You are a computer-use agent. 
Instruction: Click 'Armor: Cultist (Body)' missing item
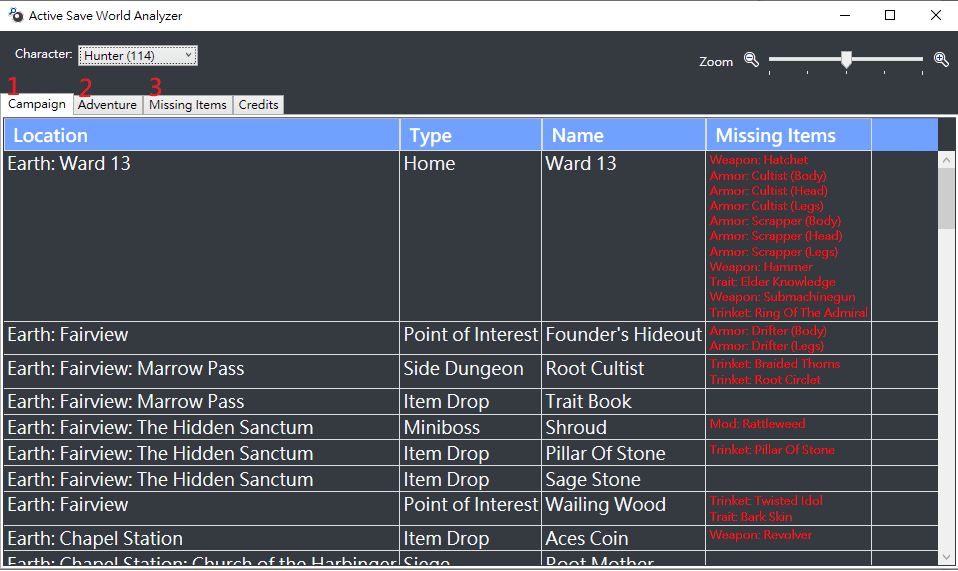pos(767,176)
